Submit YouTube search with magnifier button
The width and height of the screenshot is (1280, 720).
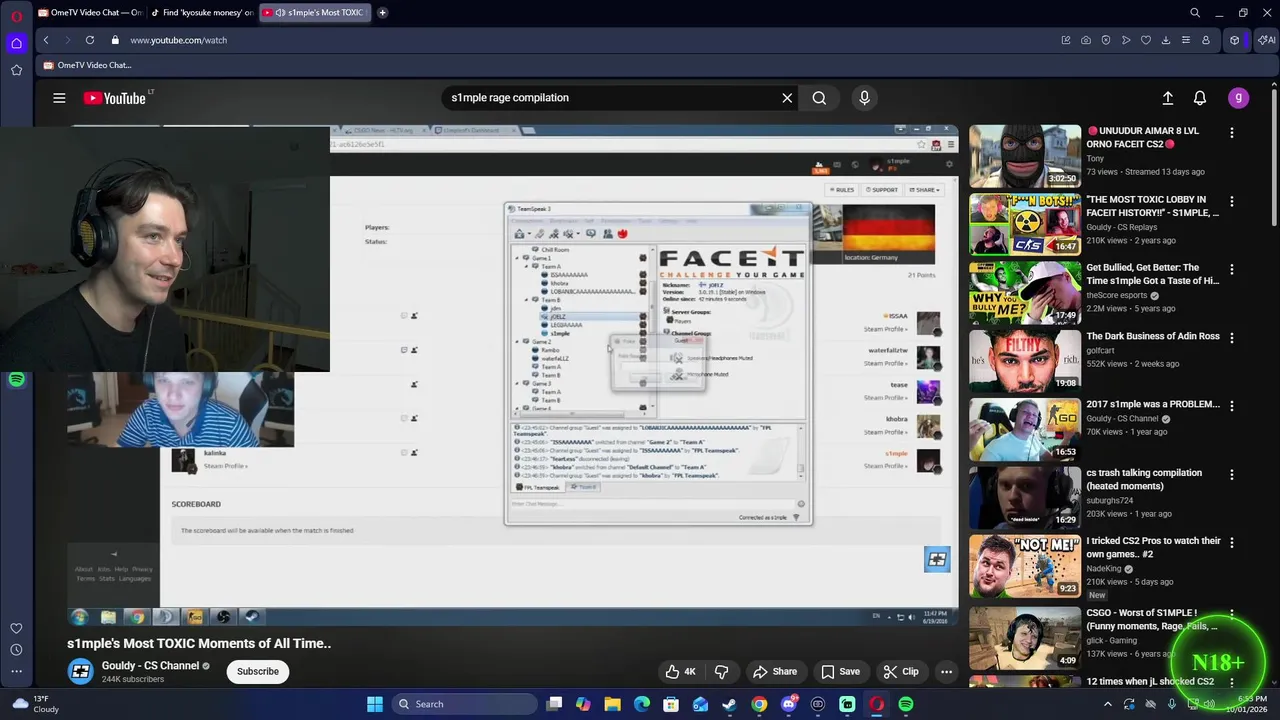(819, 98)
